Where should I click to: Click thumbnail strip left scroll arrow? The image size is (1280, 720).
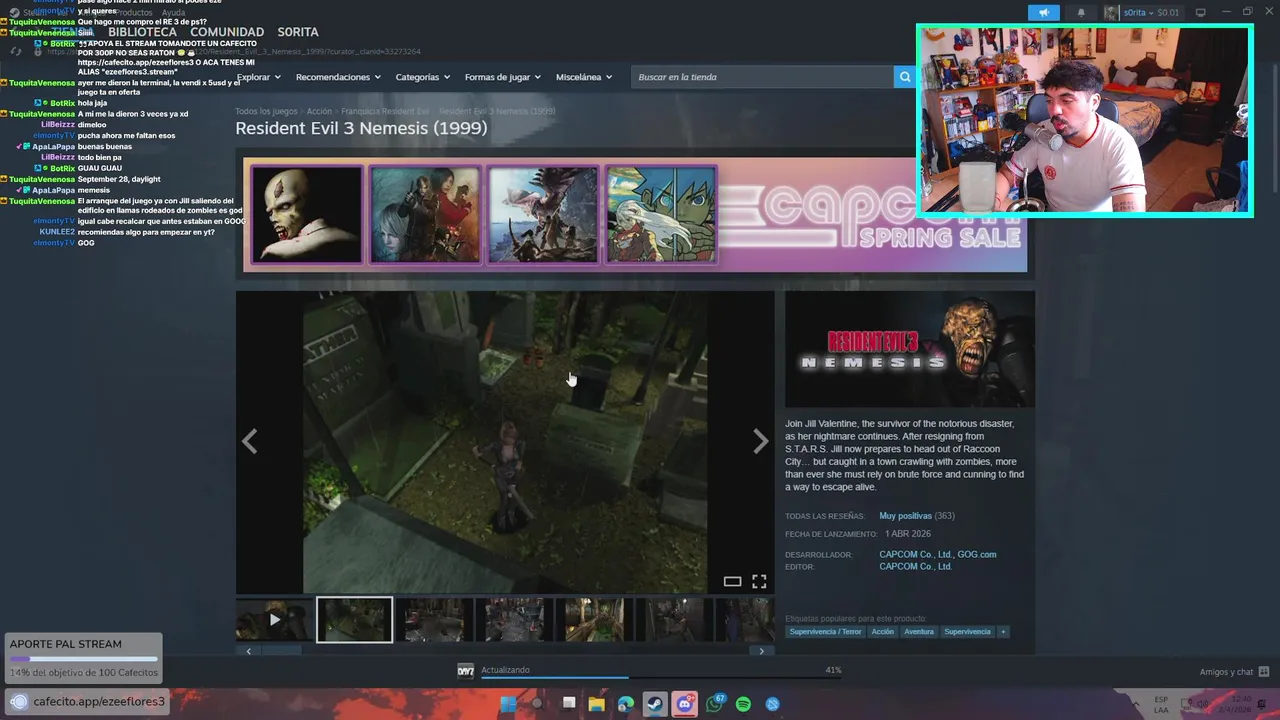(248, 651)
